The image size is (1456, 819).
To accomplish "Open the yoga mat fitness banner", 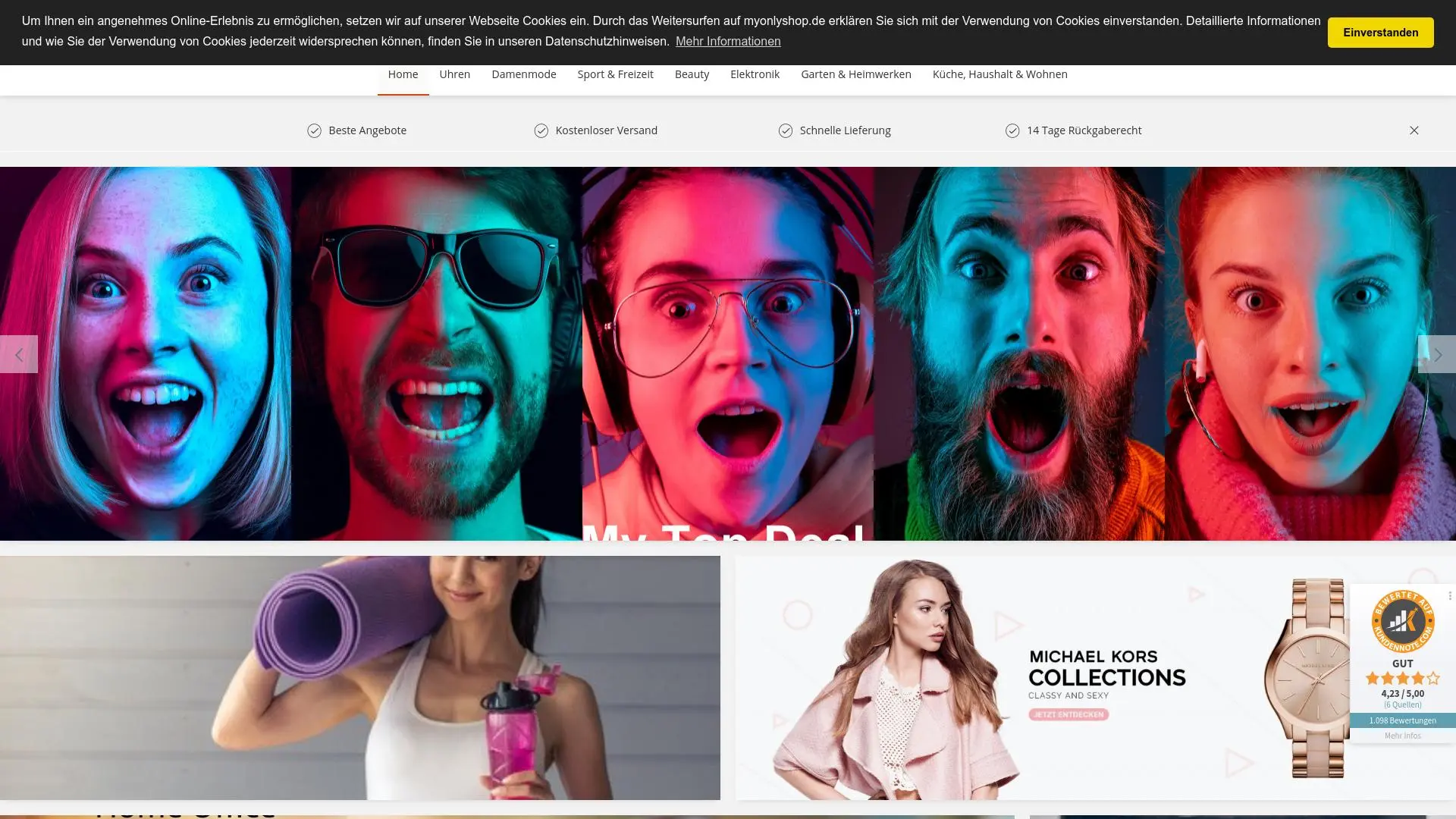I will (x=360, y=677).
